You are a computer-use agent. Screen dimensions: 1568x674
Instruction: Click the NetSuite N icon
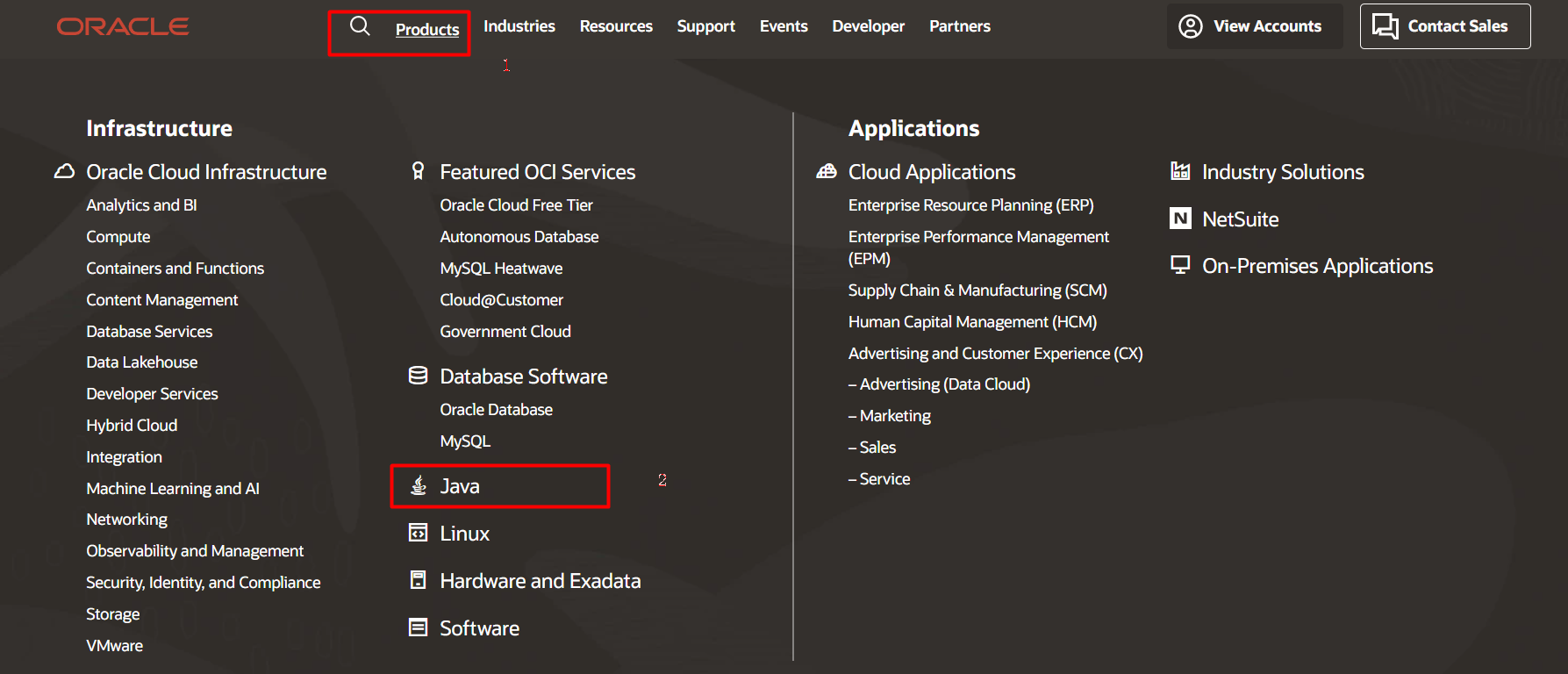(1181, 219)
